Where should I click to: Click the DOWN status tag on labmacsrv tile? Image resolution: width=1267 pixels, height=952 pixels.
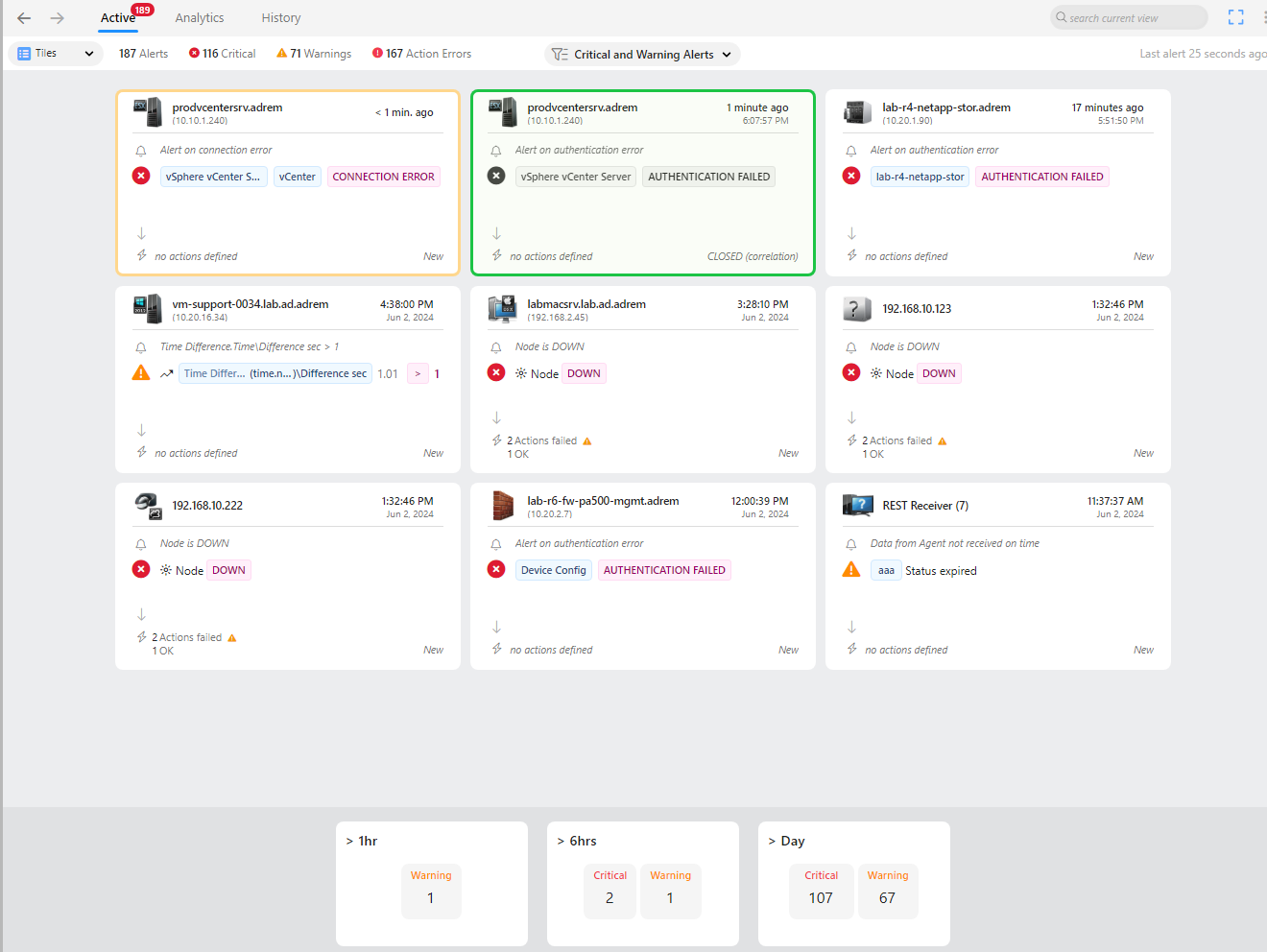tap(584, 373)
